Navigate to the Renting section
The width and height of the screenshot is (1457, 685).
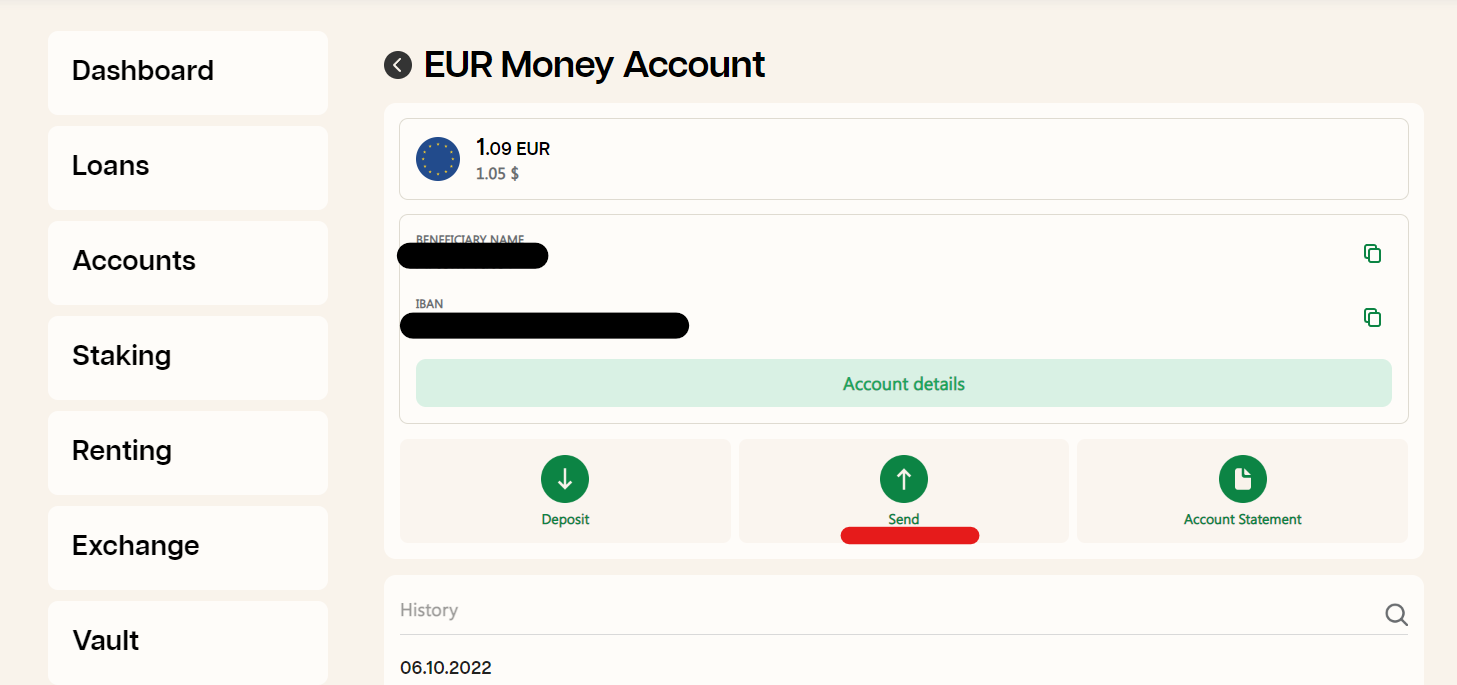pos(188,453)
